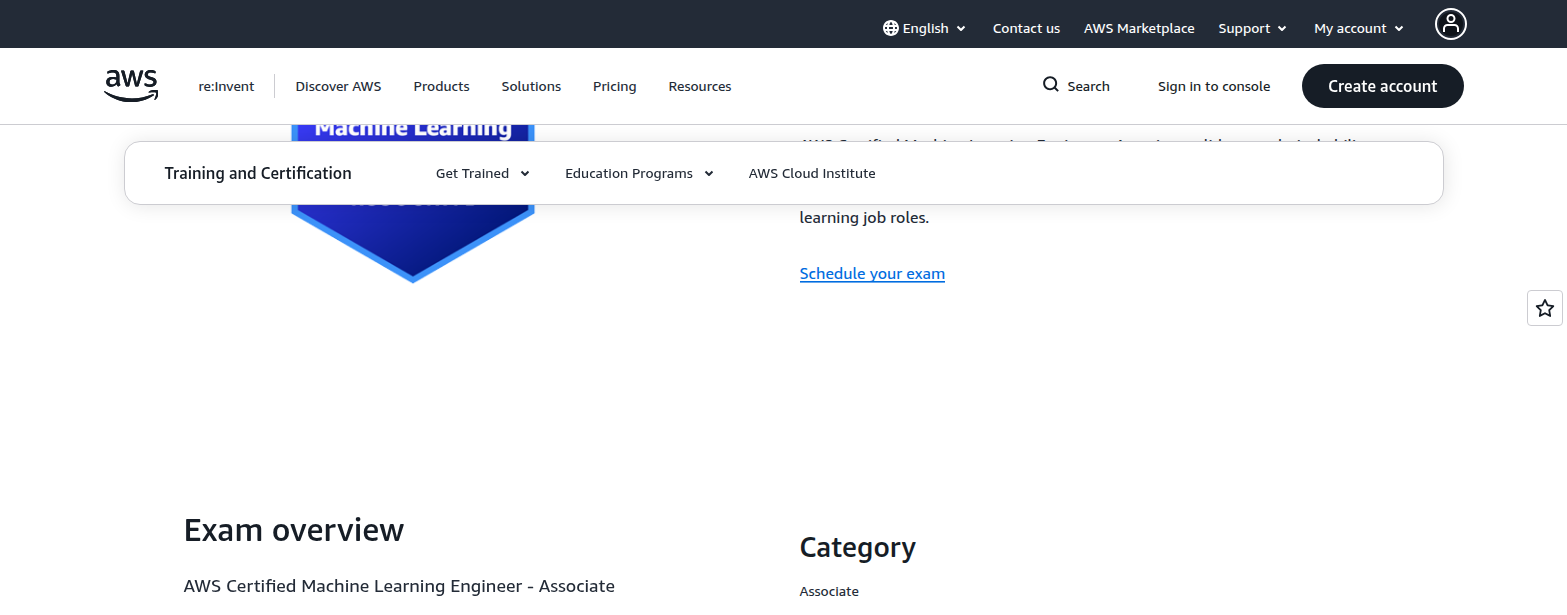Image resolution: width=1567 pixels, height=615 pixels.
Task: Select 'AWS Certified Machine Learning Engineer - Associate' text
Action: [x=399, y=586]
